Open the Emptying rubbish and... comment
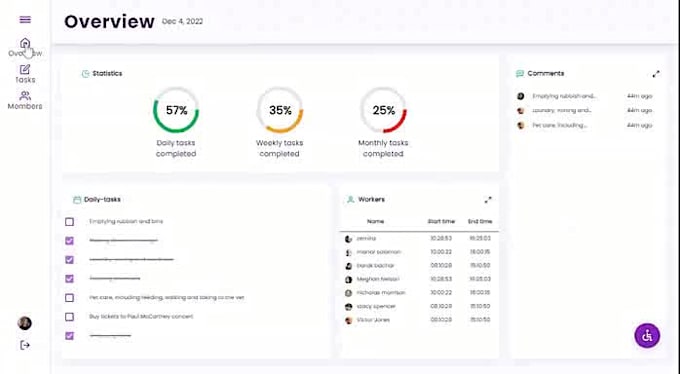The width and height of the screenshot is (680, 374). pos(564,96)
